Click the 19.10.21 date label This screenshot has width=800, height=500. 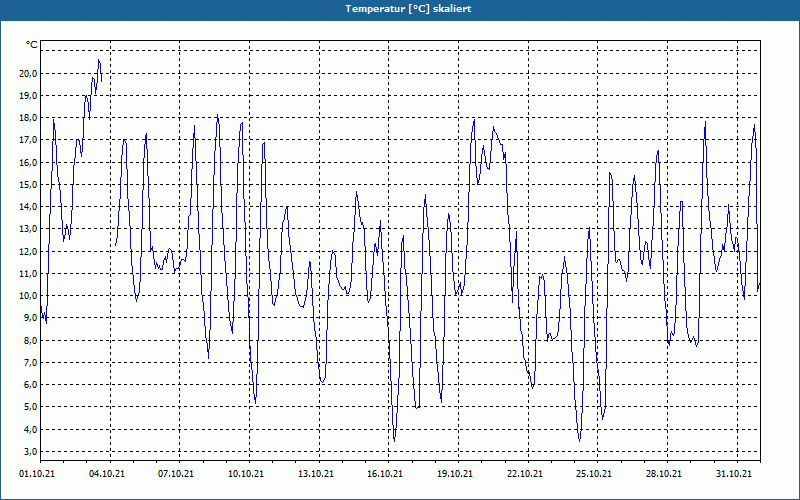[455, 474]
